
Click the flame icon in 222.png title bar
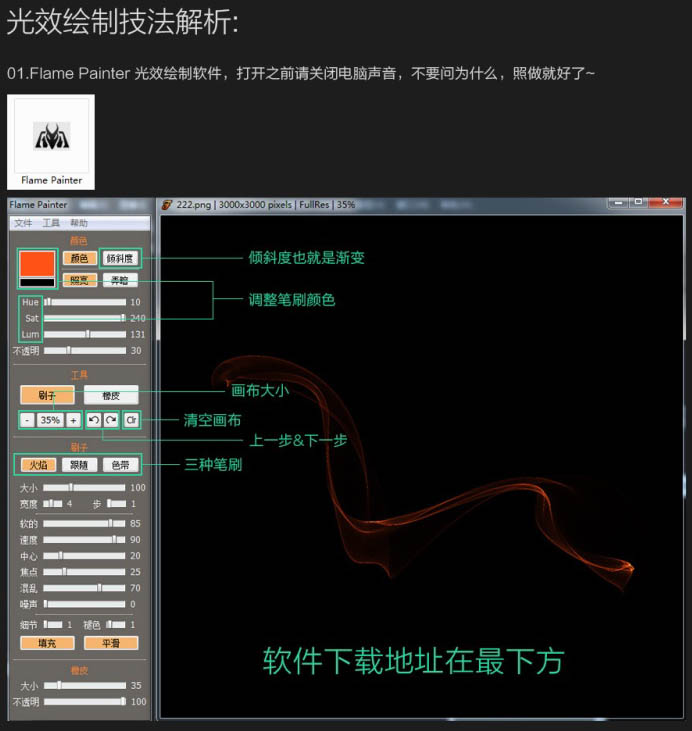pyautogui.click(x=167, y=205)
